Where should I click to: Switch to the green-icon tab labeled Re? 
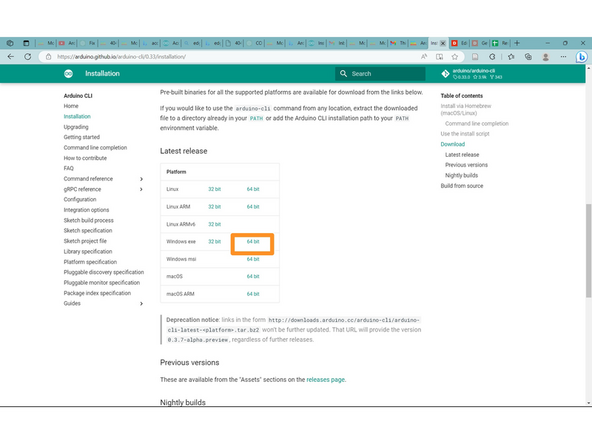500,43
